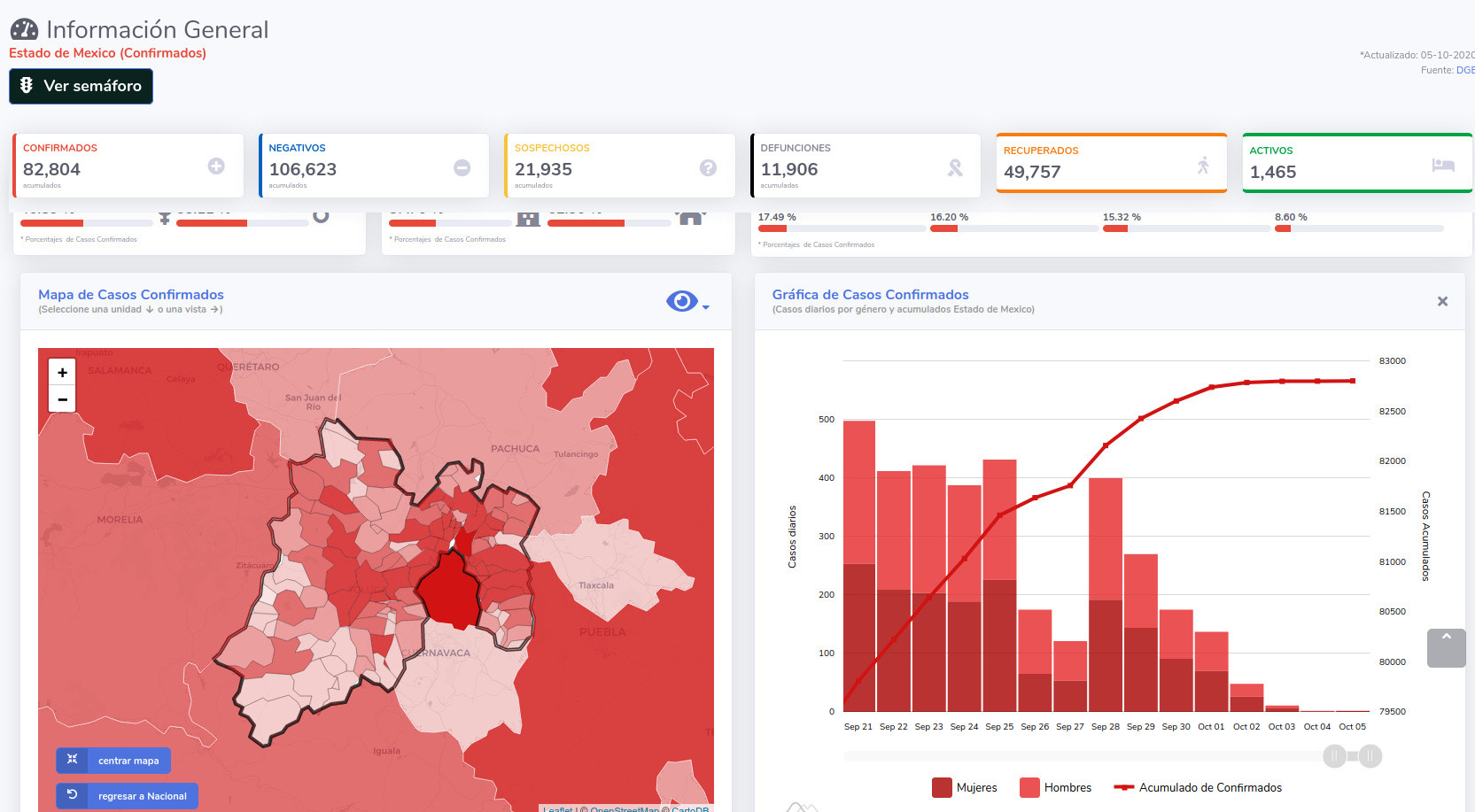1475x812 pixels.
Task: Click the 17.49 % percentage label
Action: [x=777, y=217]
